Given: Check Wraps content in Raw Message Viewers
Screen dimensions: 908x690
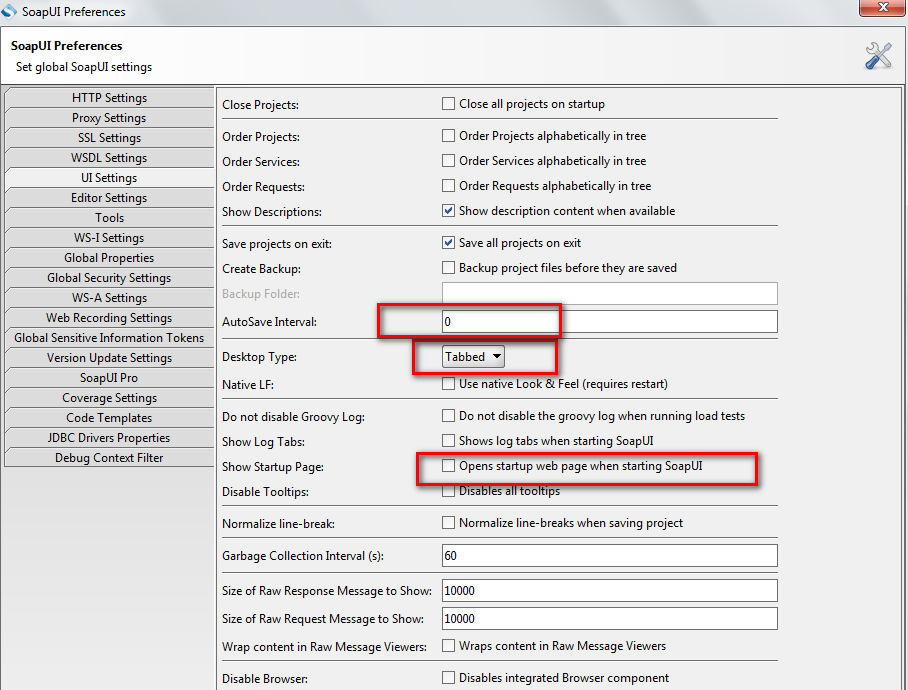Looking at the screenshot, I should tap(448, 645).
